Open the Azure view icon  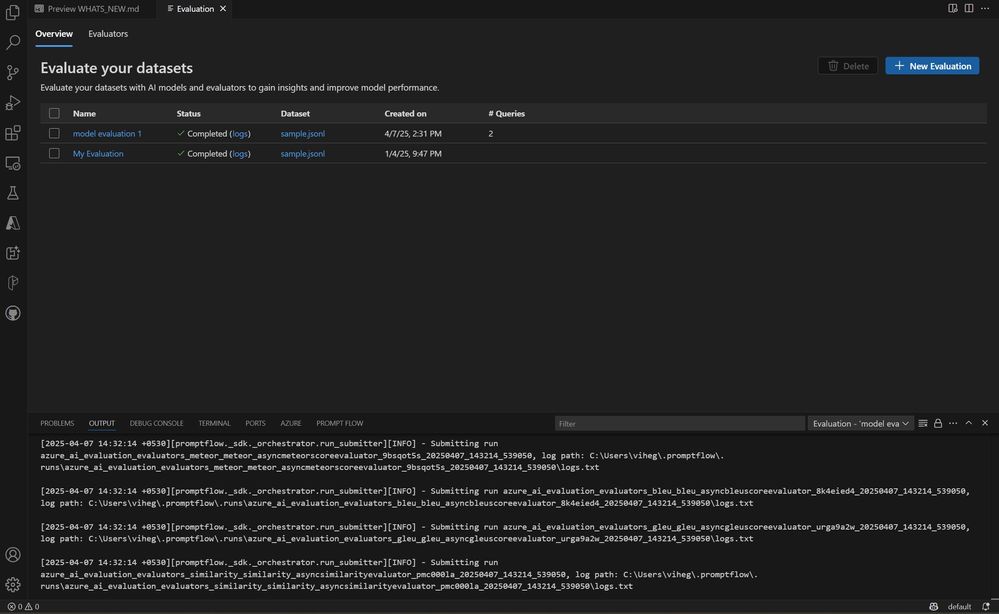(x=13, y=223)
